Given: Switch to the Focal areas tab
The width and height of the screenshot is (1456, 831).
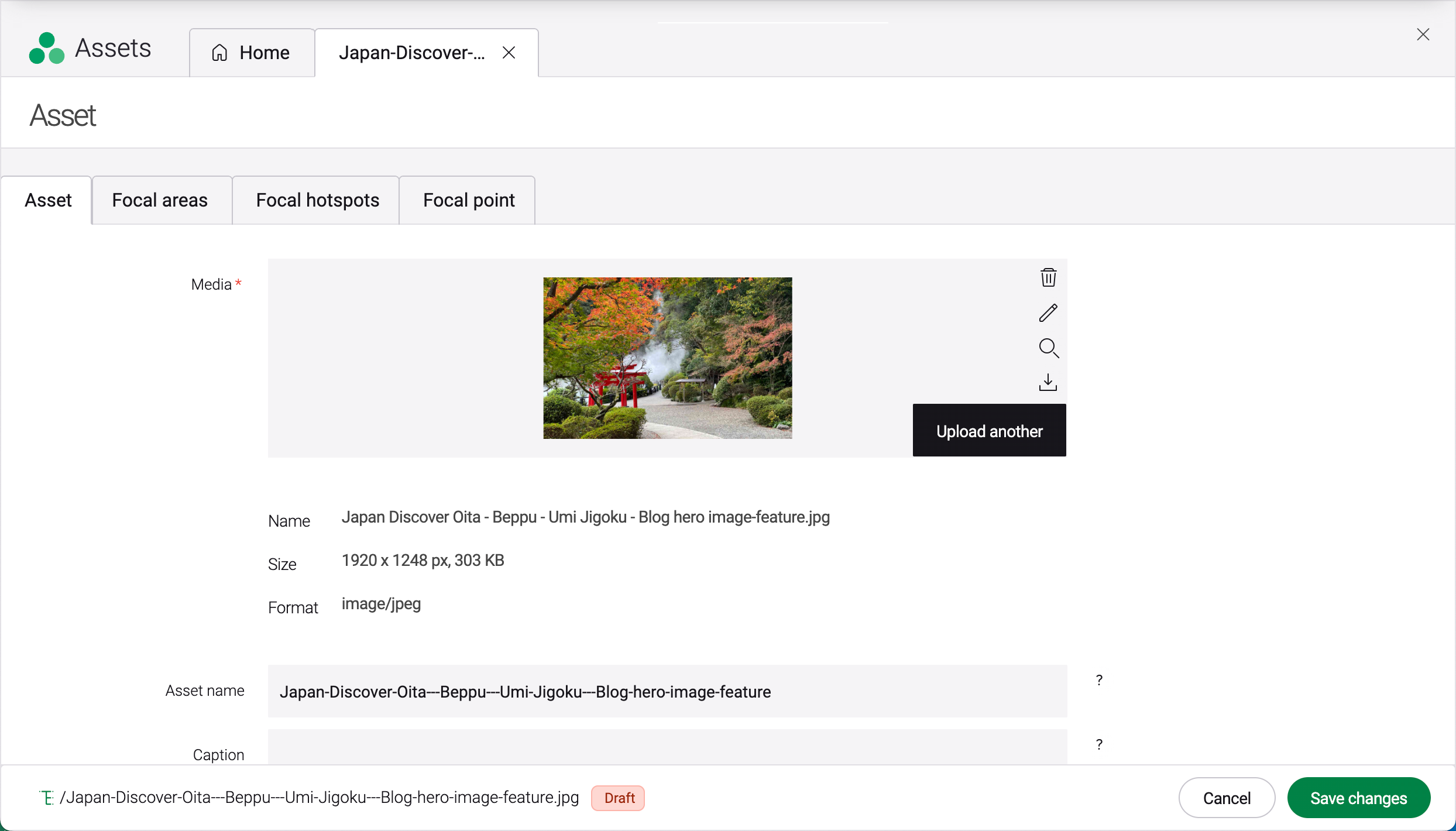Looking at the screenshot, I should 160,200.
